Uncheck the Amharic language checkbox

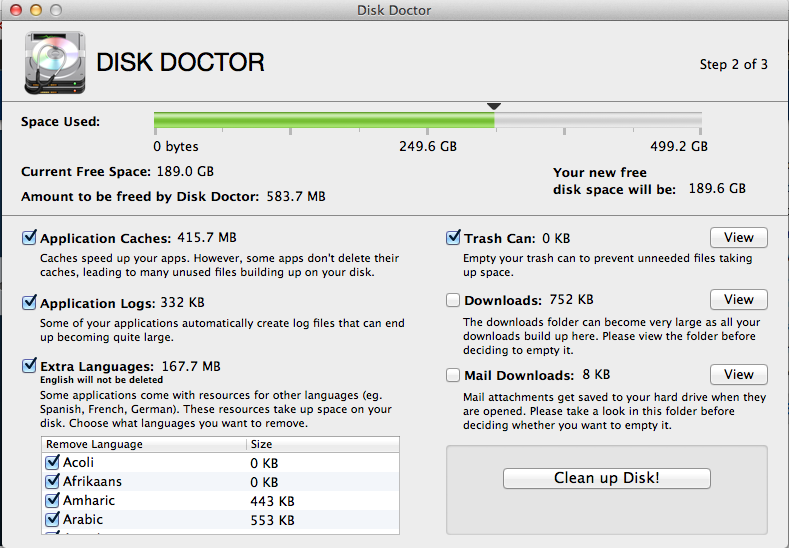pyautogui.click(x=52, y=500)
